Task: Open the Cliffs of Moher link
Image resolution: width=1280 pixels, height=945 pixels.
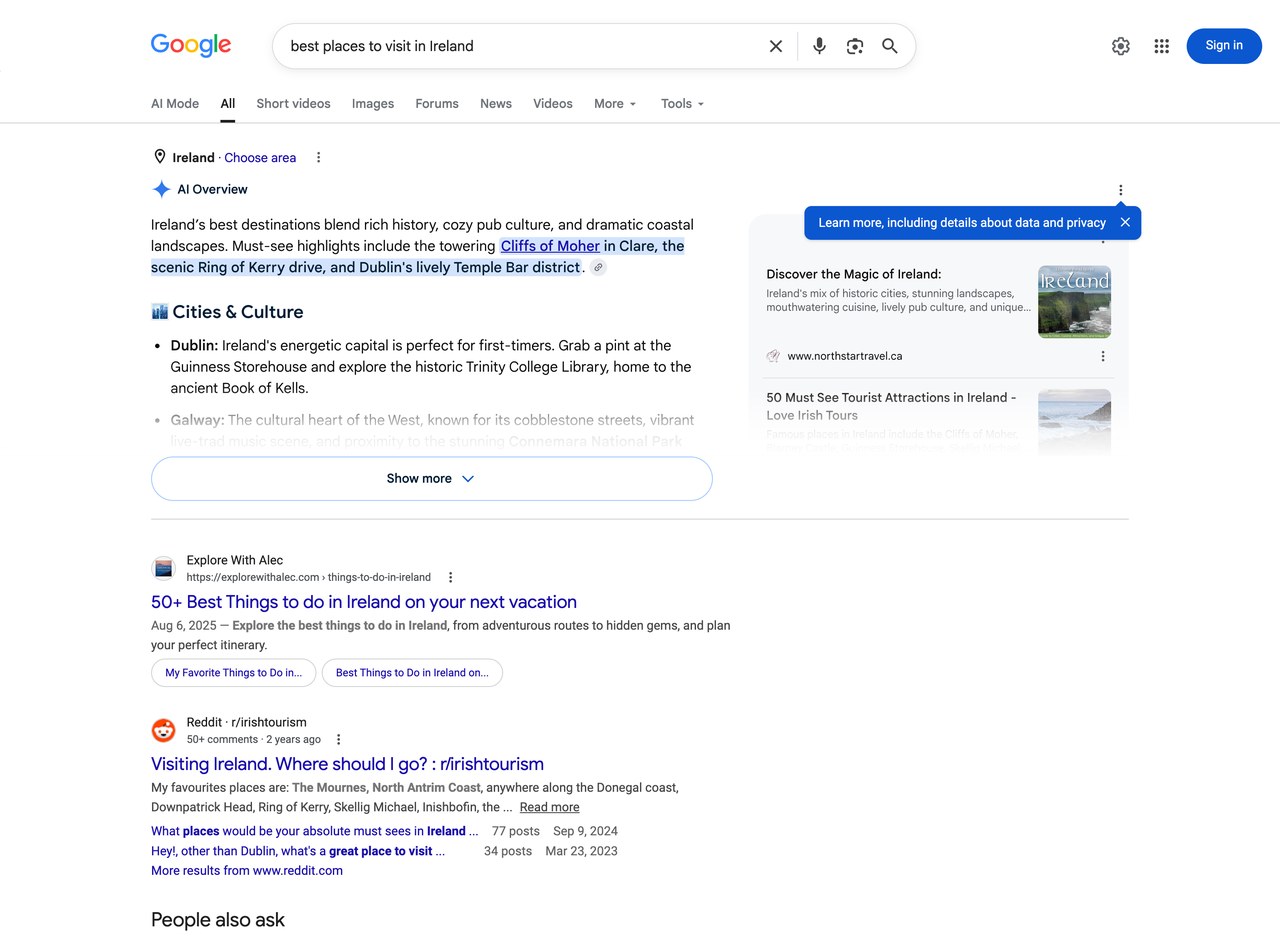Action: (550, 246)
